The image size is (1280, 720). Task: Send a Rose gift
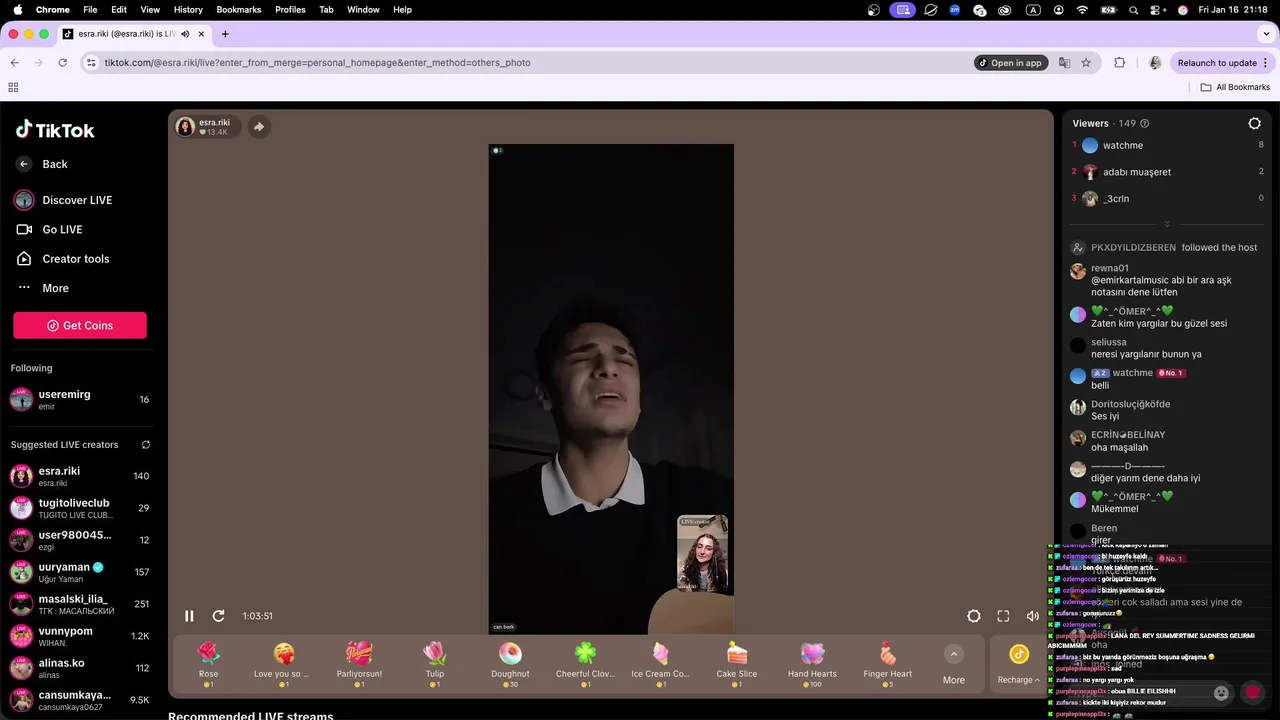[208, 665]
